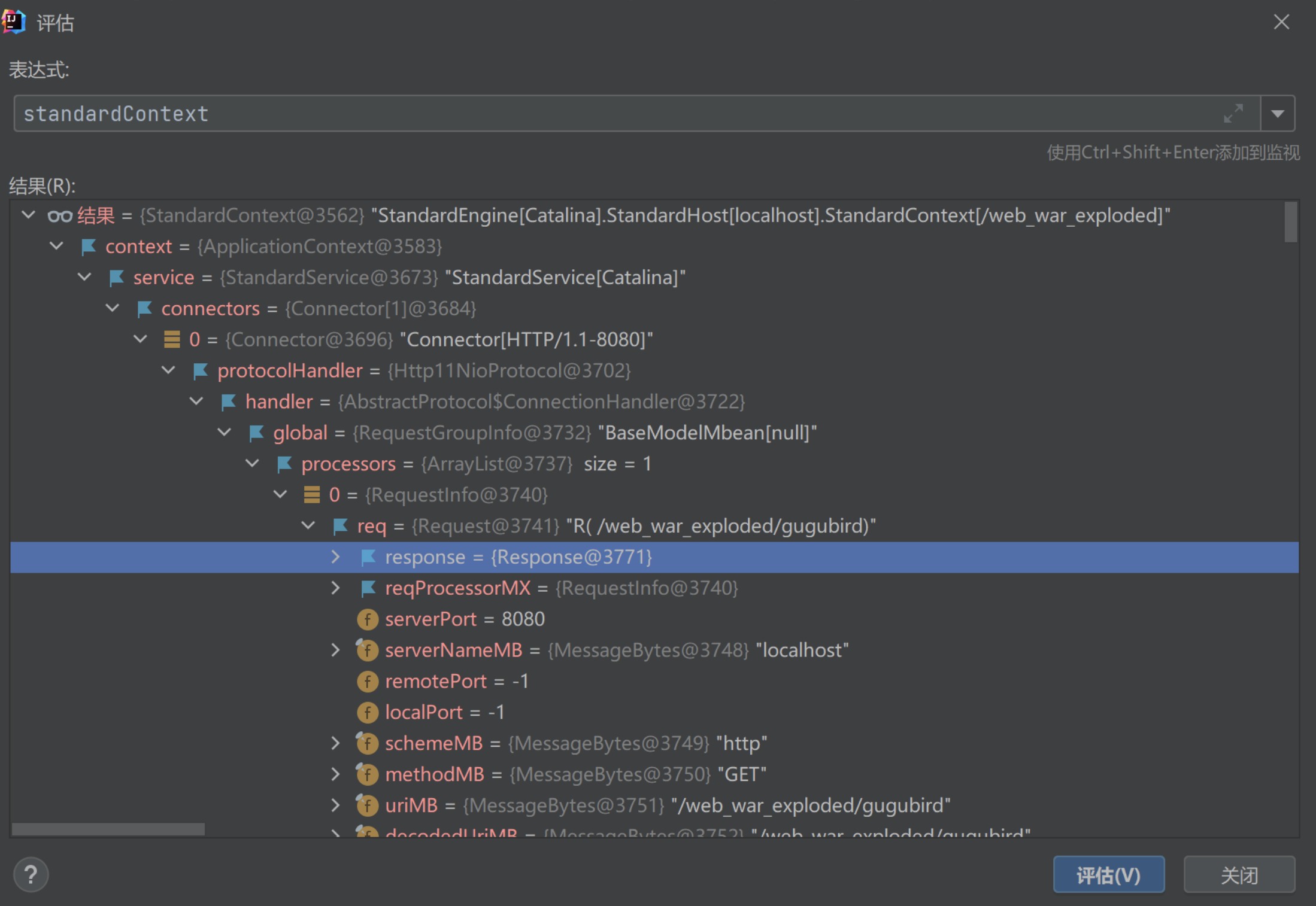Screen dimensions: 1316x906
Task: Open the expression history dropdown arrow
Action: tap(1277, 113)
